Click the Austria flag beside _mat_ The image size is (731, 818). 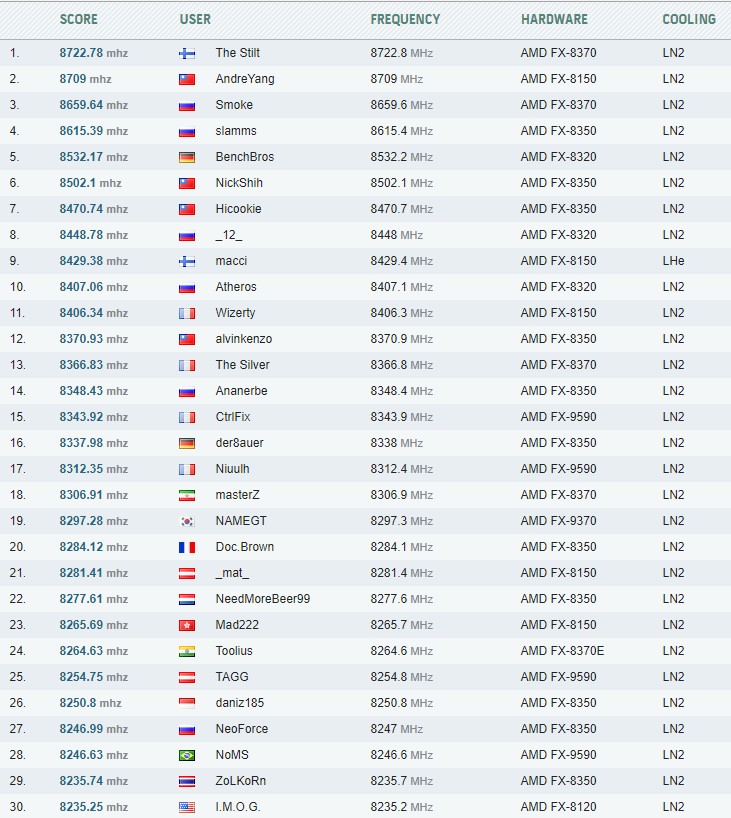click(187, 573)
